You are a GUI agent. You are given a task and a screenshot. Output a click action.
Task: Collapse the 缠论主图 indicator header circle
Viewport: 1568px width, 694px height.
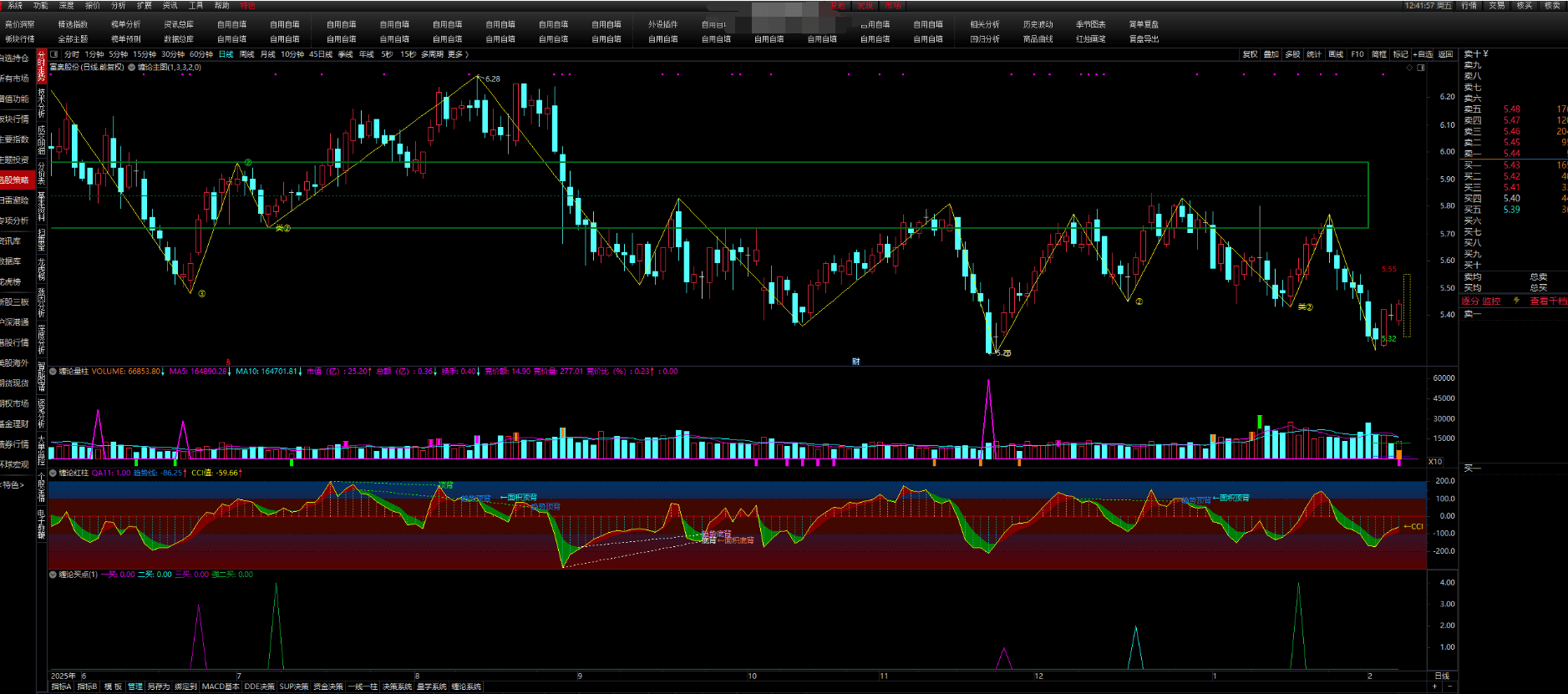132,68
